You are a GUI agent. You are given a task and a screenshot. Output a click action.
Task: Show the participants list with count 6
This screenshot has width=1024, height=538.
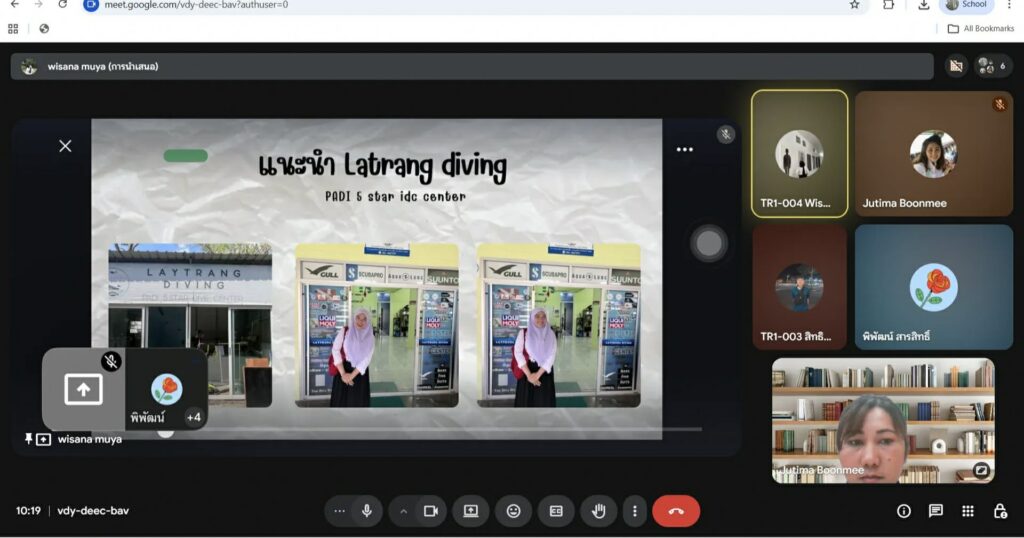click(x=993, y=66)
